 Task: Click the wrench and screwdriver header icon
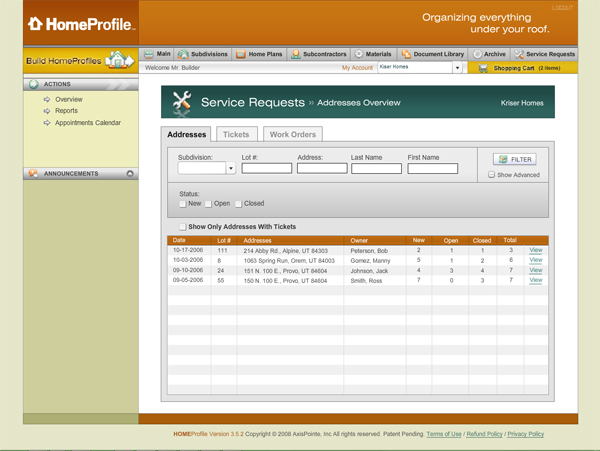(x=182, y=103)
